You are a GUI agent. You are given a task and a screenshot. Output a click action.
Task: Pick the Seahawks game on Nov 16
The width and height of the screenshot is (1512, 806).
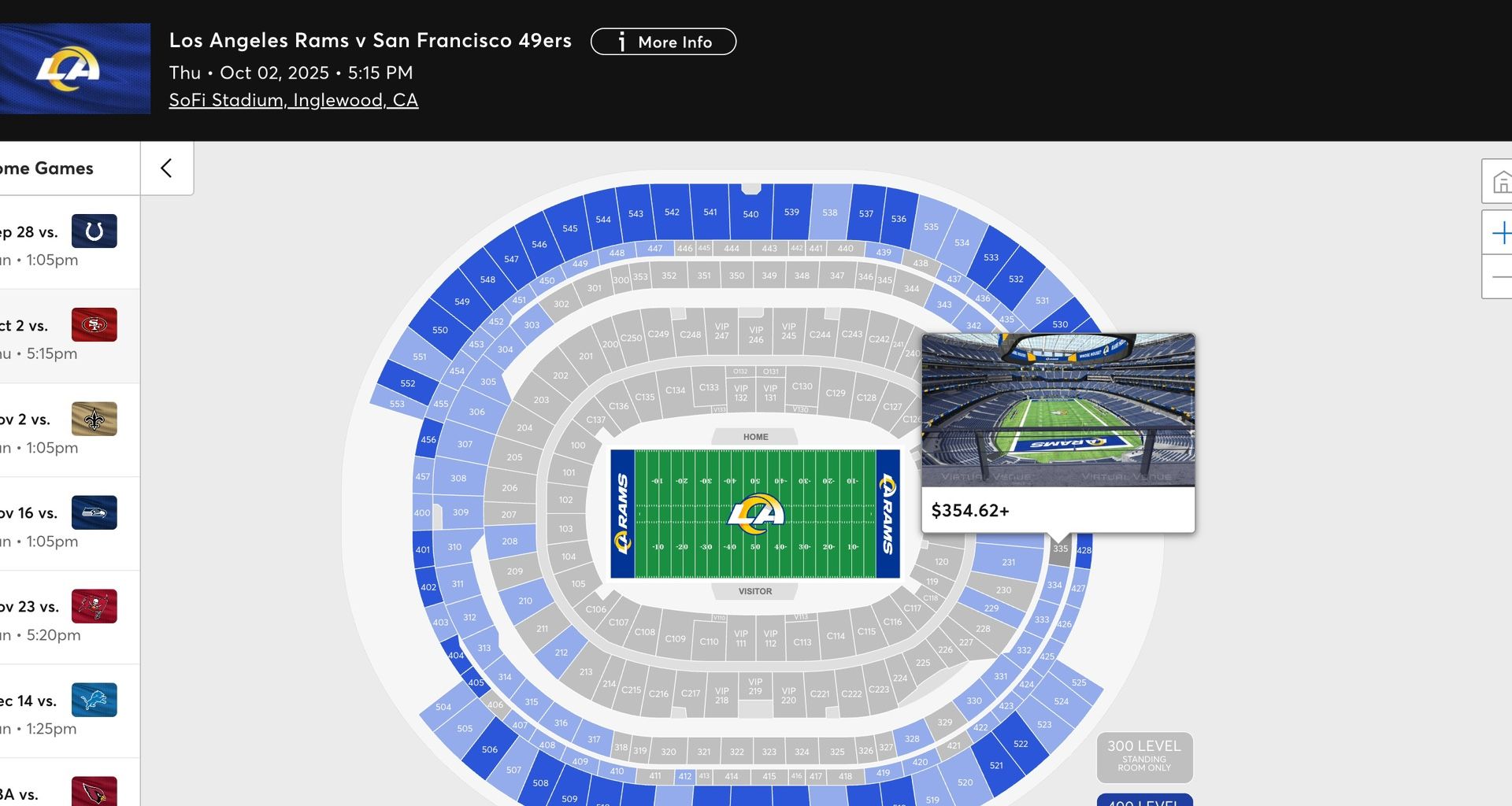[69, 524]
